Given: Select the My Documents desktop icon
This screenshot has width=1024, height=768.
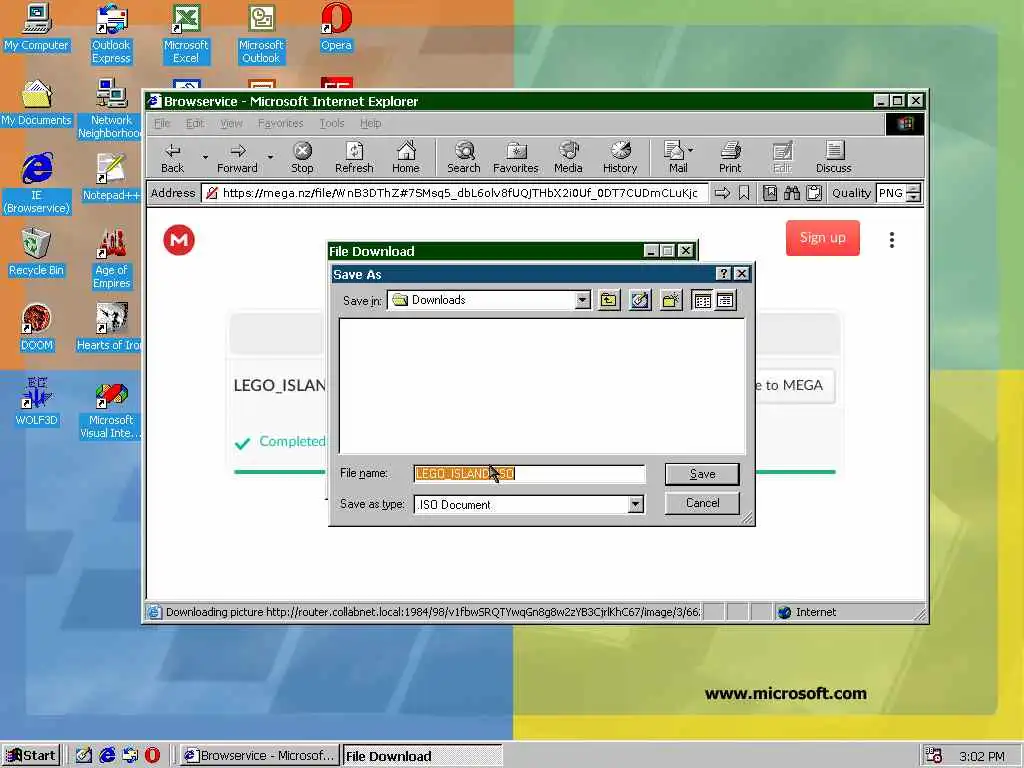Looking at the screenshot, I should (x=36, y=103).
